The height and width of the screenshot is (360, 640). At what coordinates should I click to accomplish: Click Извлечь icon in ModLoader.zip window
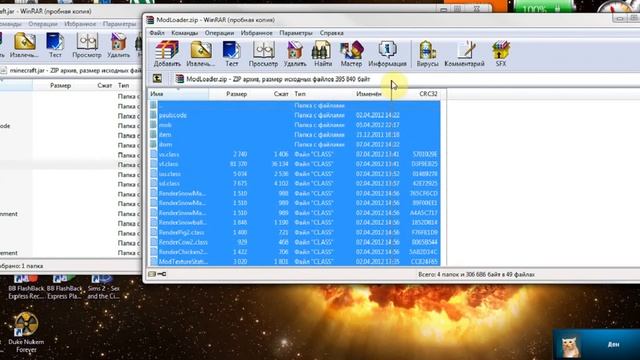[200, 53]
